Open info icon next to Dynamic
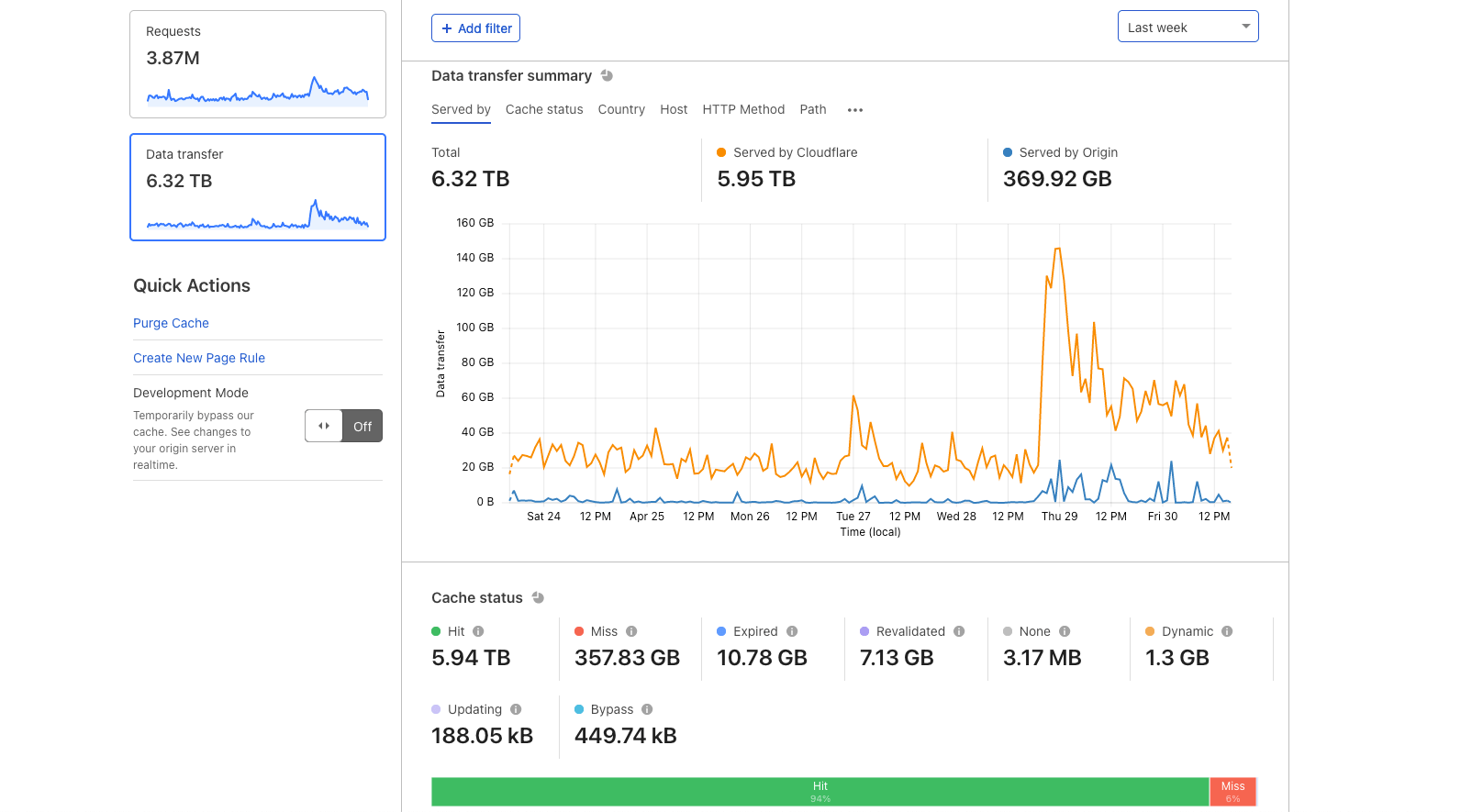The height and width of the screenshot is (812, 1483). click(x=1227, y=631)
